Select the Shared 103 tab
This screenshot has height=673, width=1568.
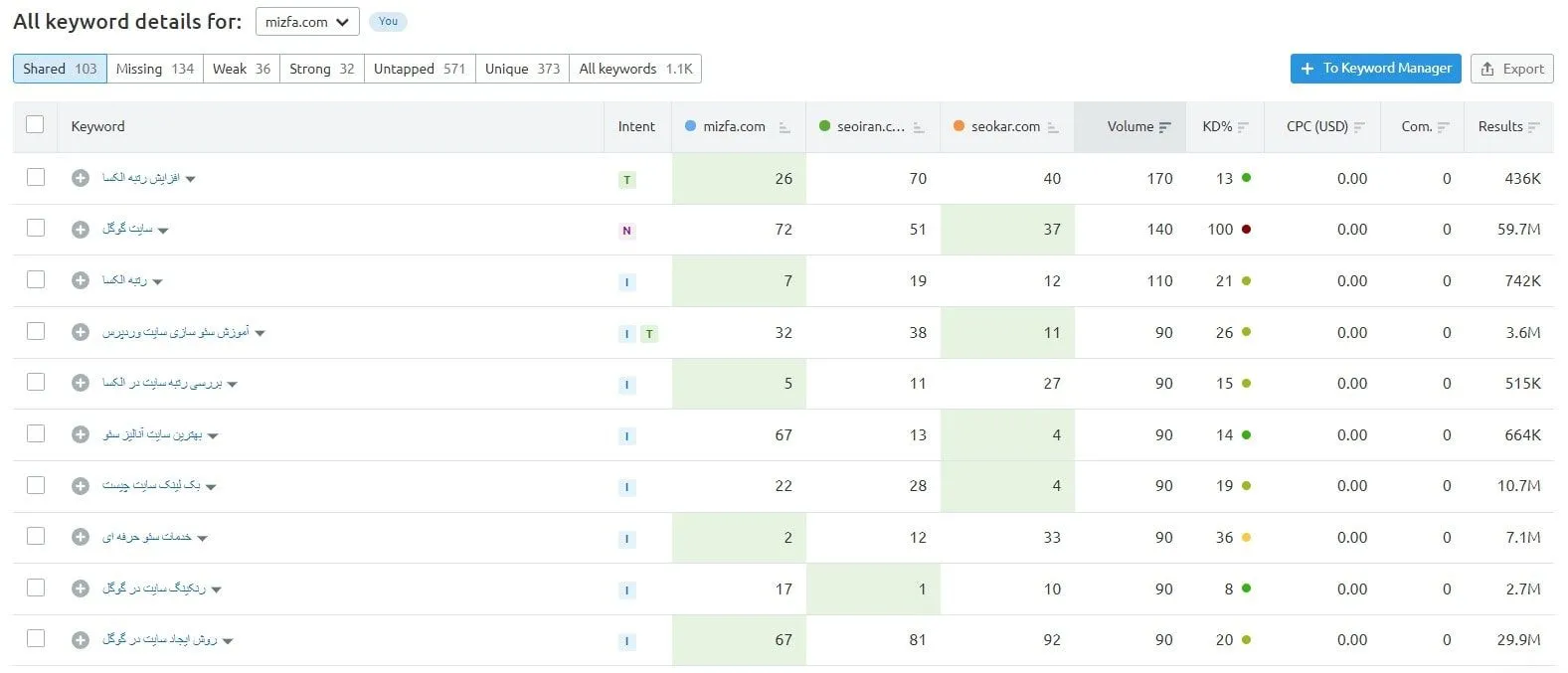[60, 69]
